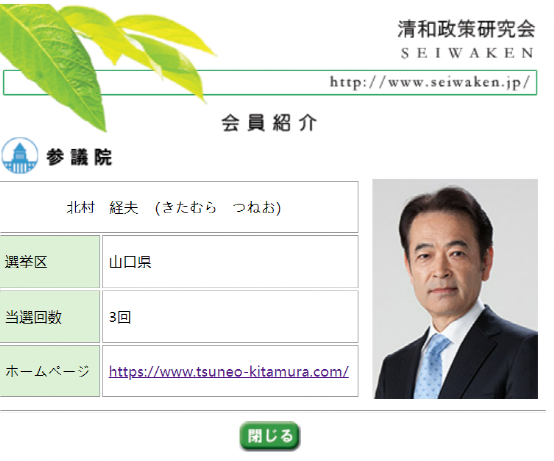The image size is (554, 461).
Task: Click the ホームページ label cell
Action: pos(49,371)
